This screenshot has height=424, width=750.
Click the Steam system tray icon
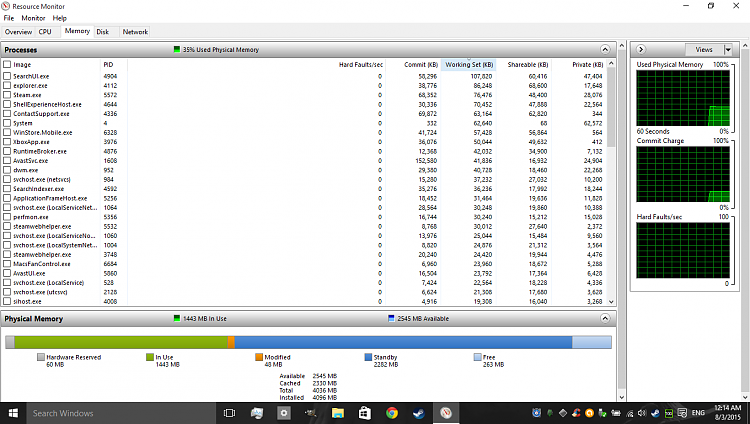click(x=655, y=413)
